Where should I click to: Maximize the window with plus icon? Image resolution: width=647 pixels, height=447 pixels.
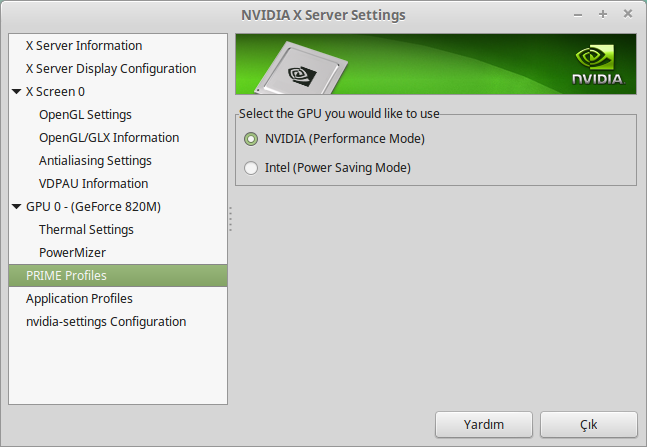pos(603,14)
